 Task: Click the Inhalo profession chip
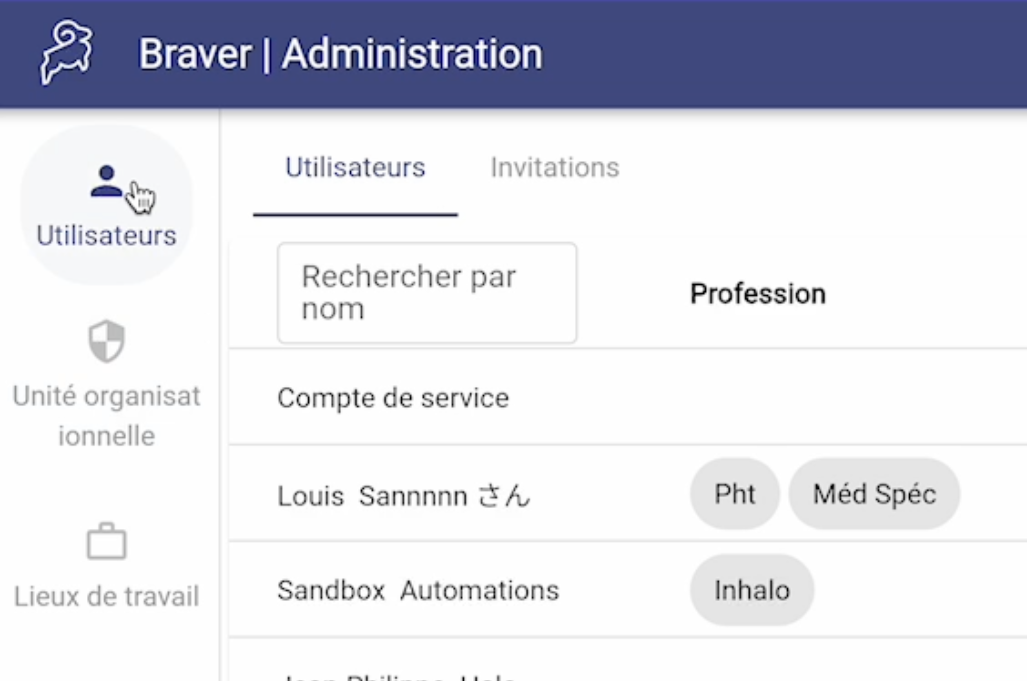pyautogui.click(x=752, y=590)
